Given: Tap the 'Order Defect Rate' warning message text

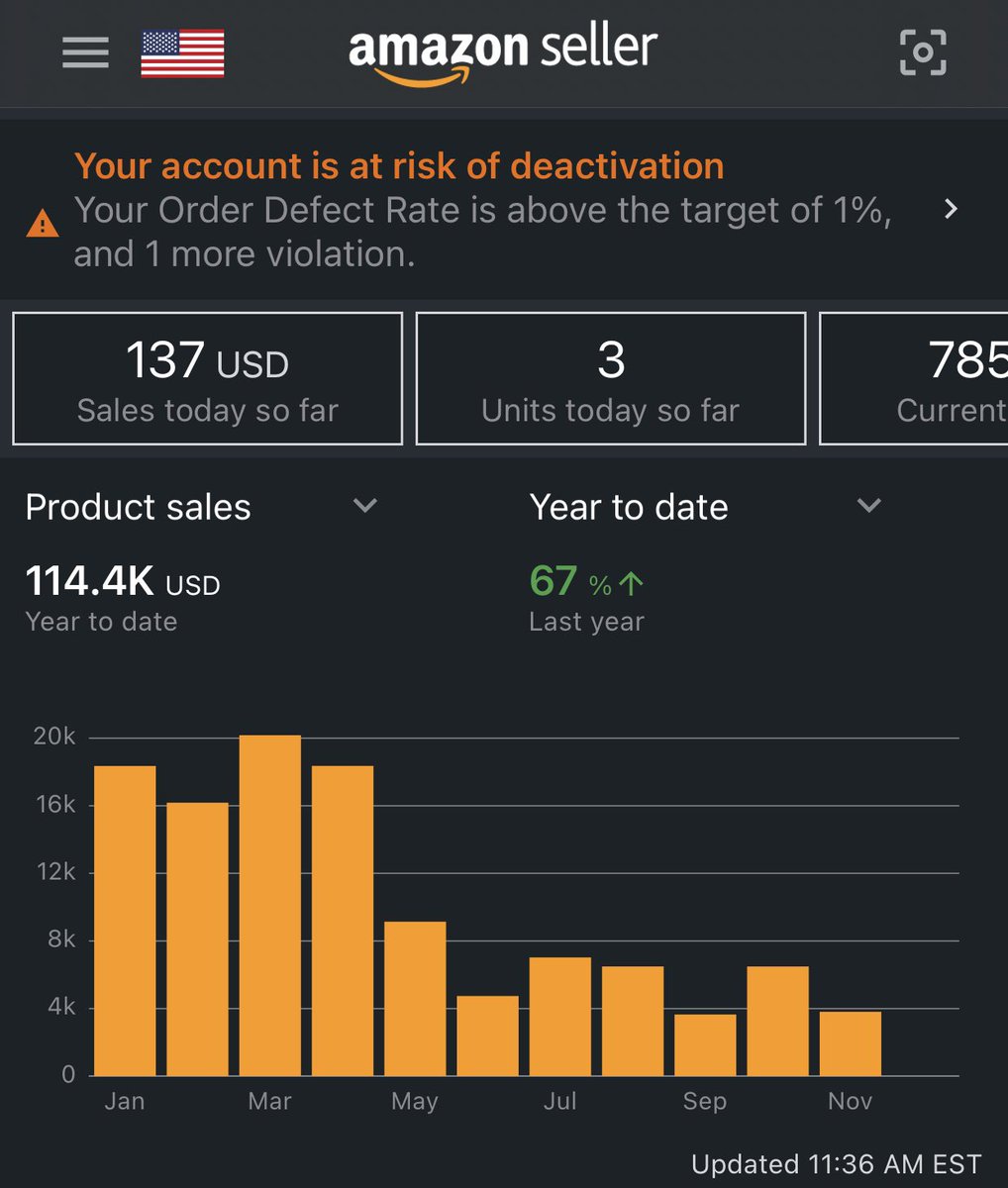Looking at the screenshot, I should (483, 232).
